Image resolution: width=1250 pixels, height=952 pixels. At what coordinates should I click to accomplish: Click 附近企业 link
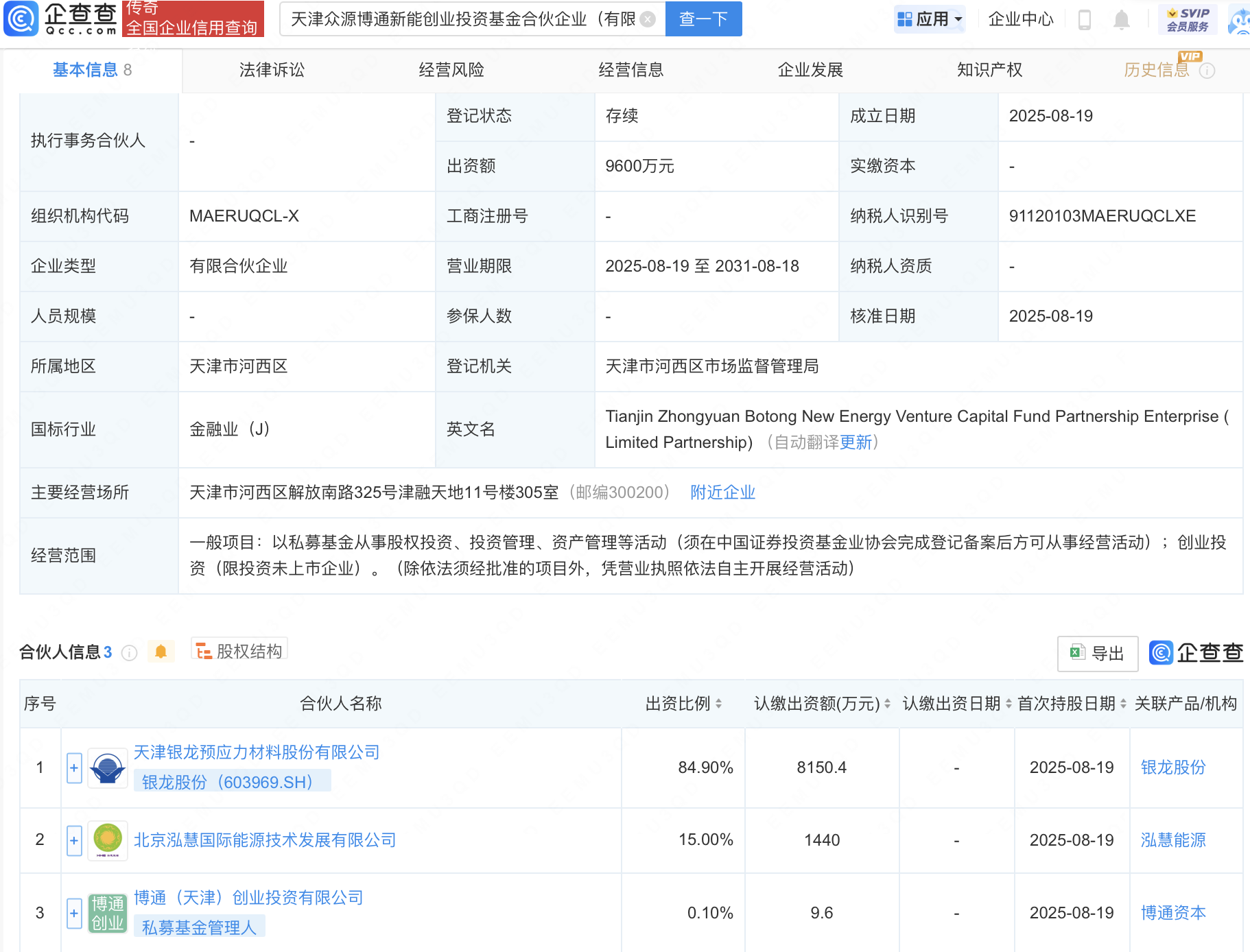(722, 492)
